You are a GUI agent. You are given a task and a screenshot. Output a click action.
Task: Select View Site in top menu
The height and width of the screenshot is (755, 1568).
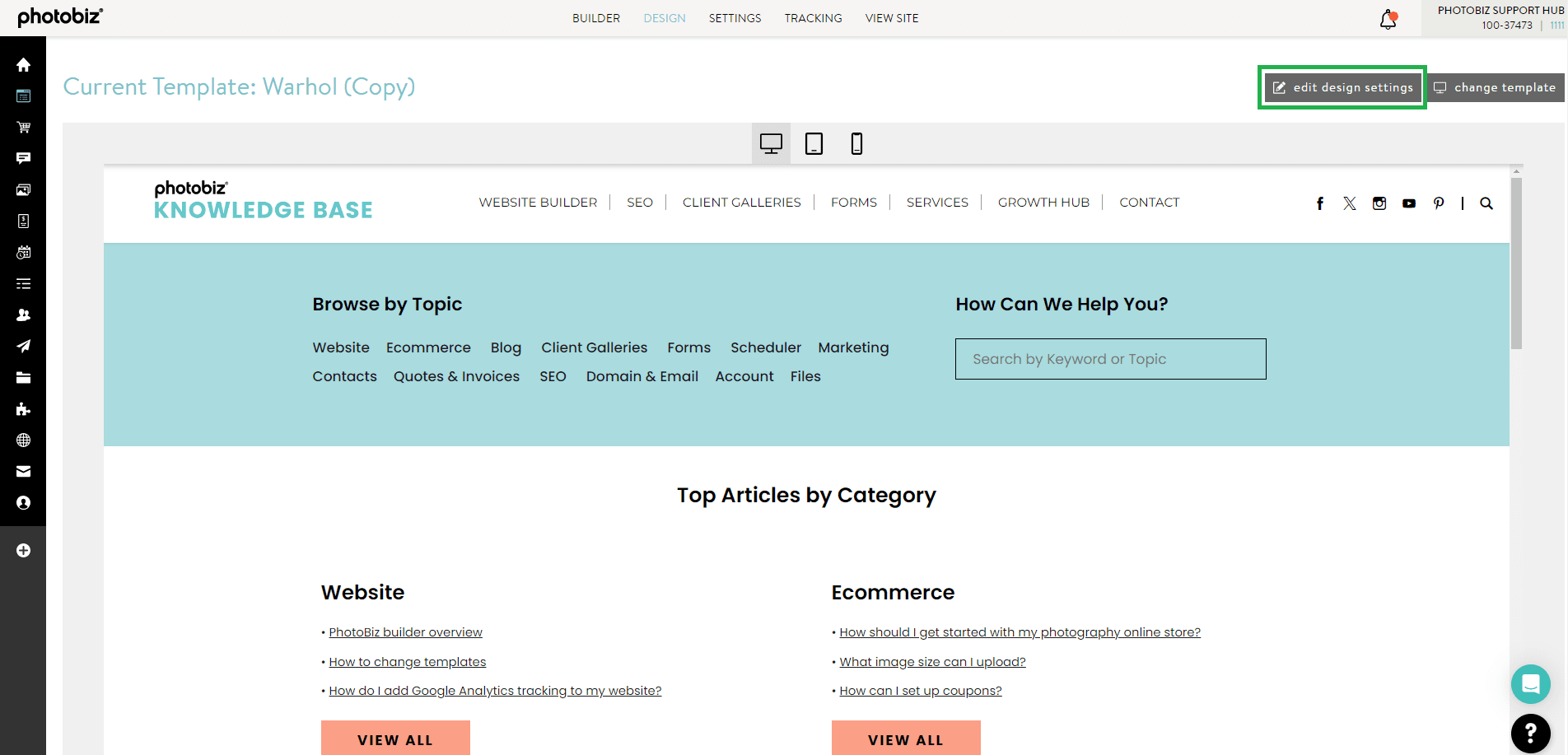point(892,18)
